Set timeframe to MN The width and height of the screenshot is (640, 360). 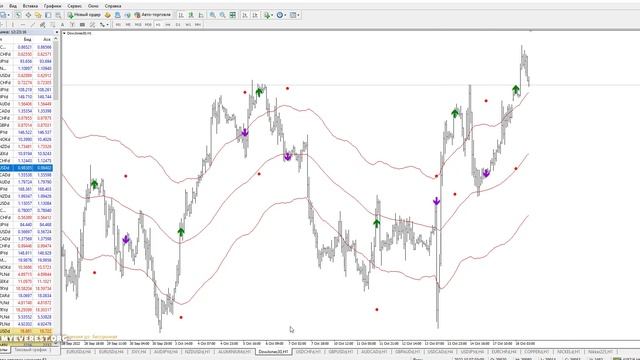(x=198, y=25)
